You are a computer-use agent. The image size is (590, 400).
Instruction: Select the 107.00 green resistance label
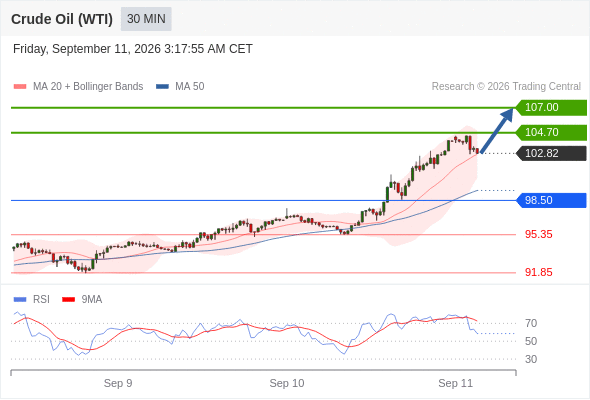pyautogui.click(x=551, y=107)
